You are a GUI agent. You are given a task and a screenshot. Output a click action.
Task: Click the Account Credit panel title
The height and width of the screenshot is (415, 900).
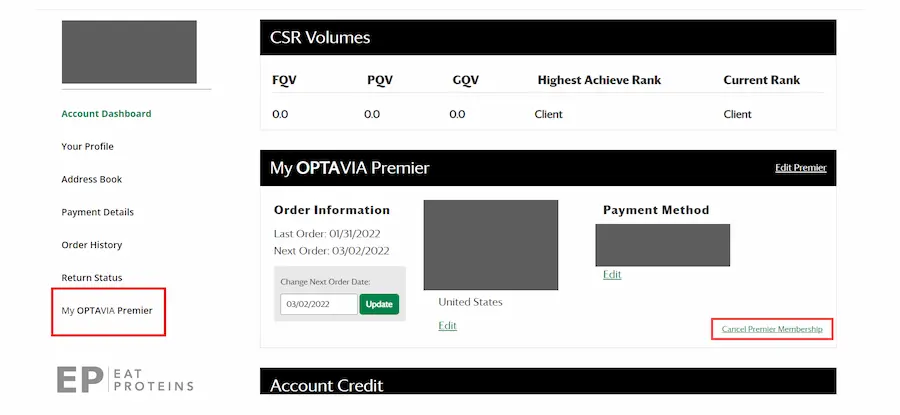click(x=327, y=385)
